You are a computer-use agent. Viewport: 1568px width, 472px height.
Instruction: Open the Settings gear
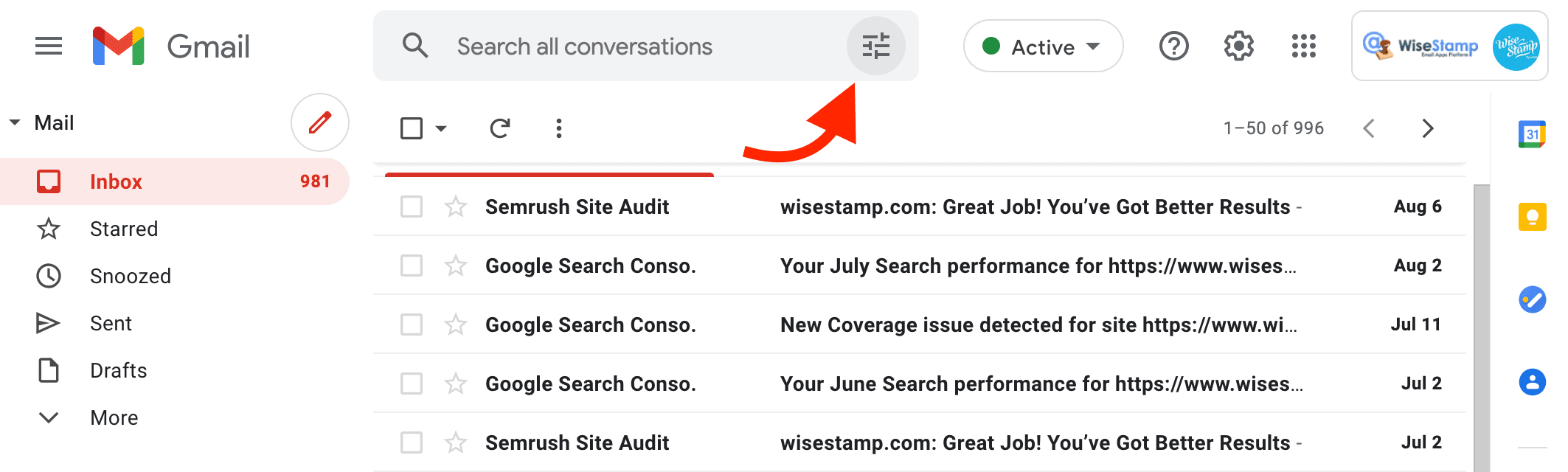tap(1238, 46)
